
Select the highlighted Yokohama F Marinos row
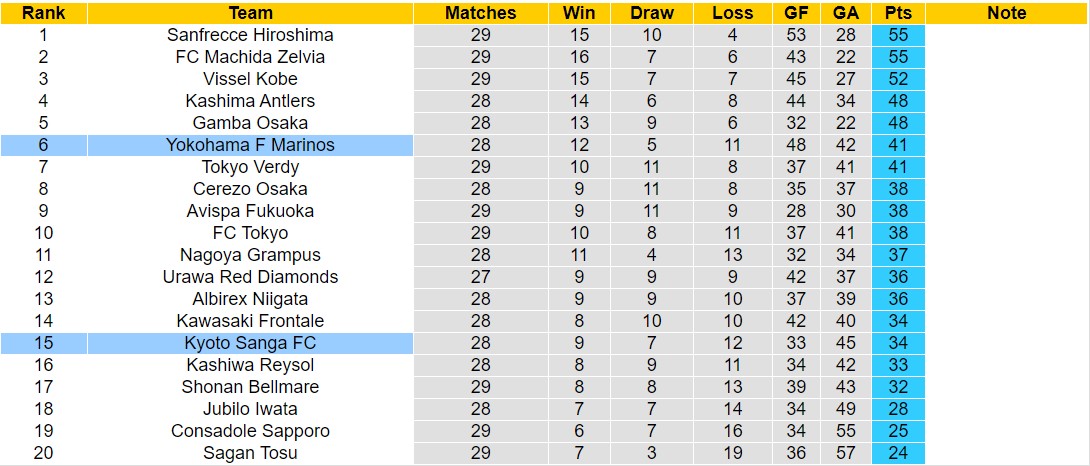pyautogui.click(x=250, y=145)
